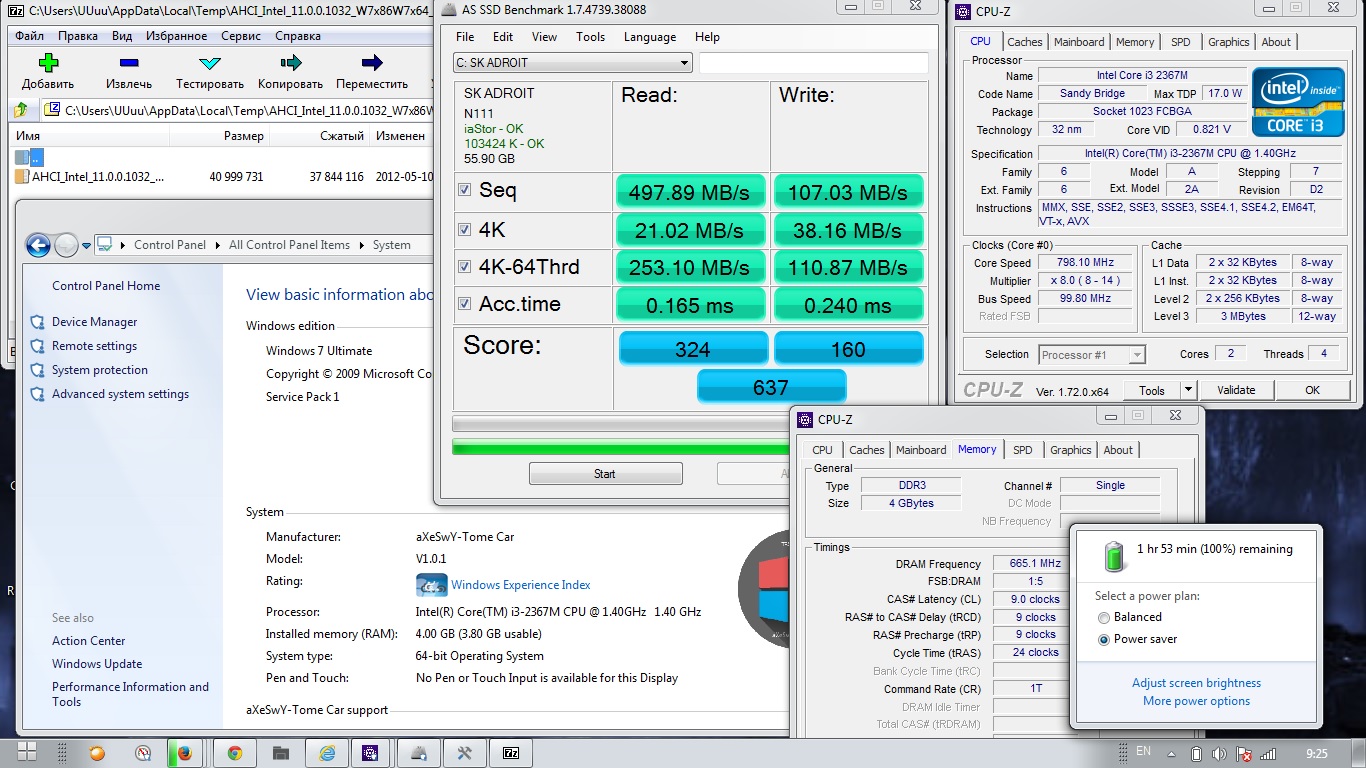Viewport: 1366px width, 768px height.
Task: Open the More power options link
Action: (1196, 701)
